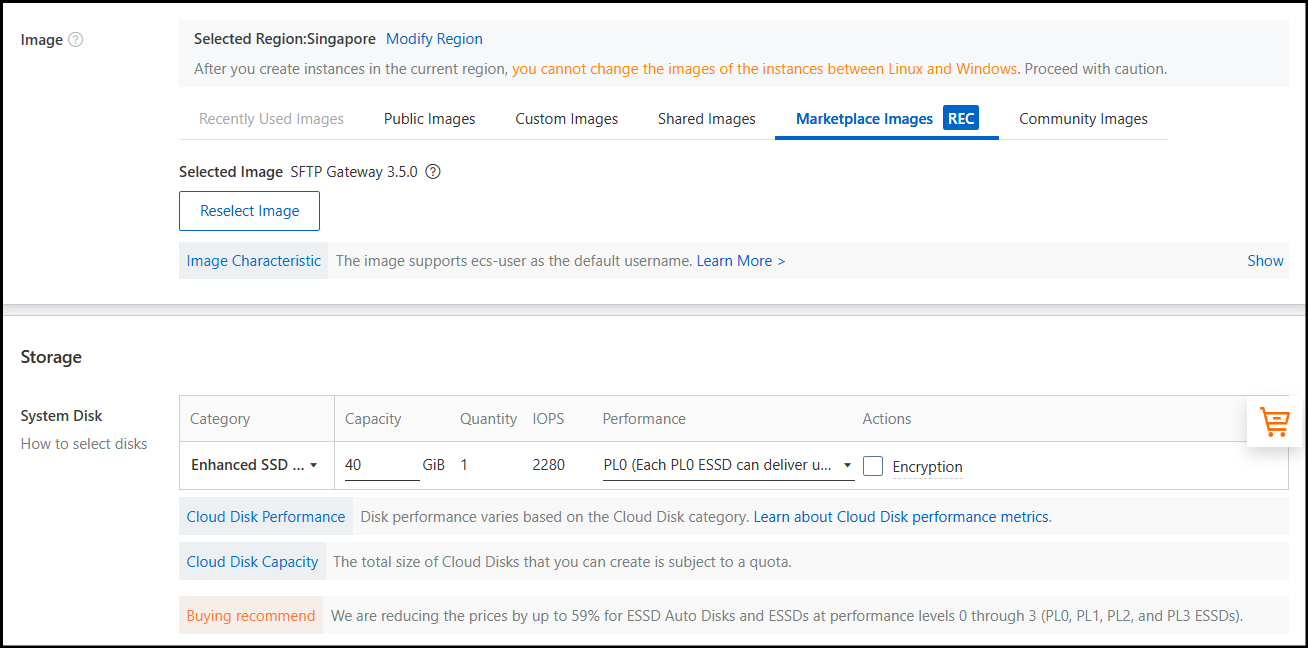
Task: Click help icon beside SFTP Gateway 3.5.0
Action: tap(433, 172)
